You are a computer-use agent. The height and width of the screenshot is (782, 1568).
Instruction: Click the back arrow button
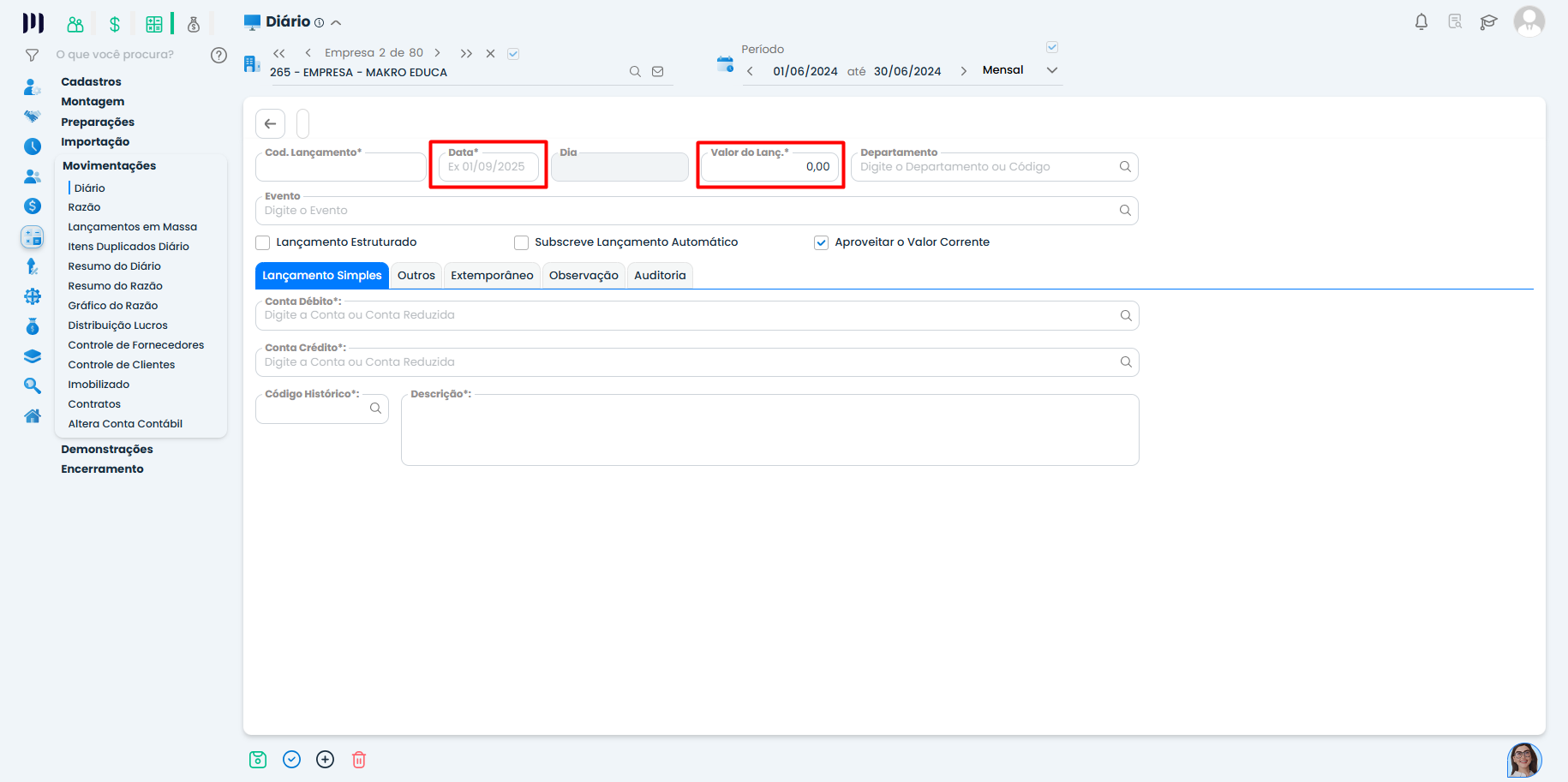[270, 124]
